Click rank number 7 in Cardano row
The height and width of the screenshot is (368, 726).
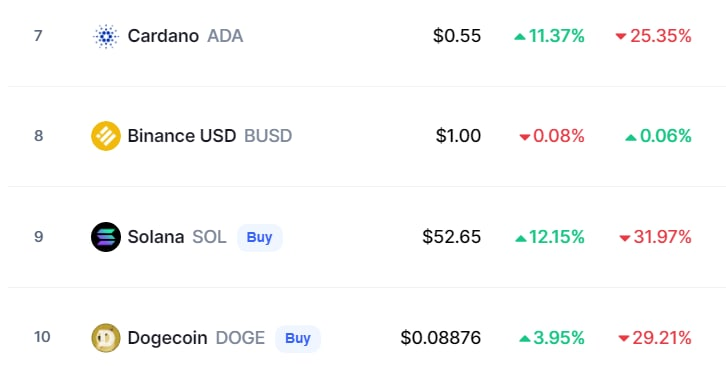[x=38, y=36]
